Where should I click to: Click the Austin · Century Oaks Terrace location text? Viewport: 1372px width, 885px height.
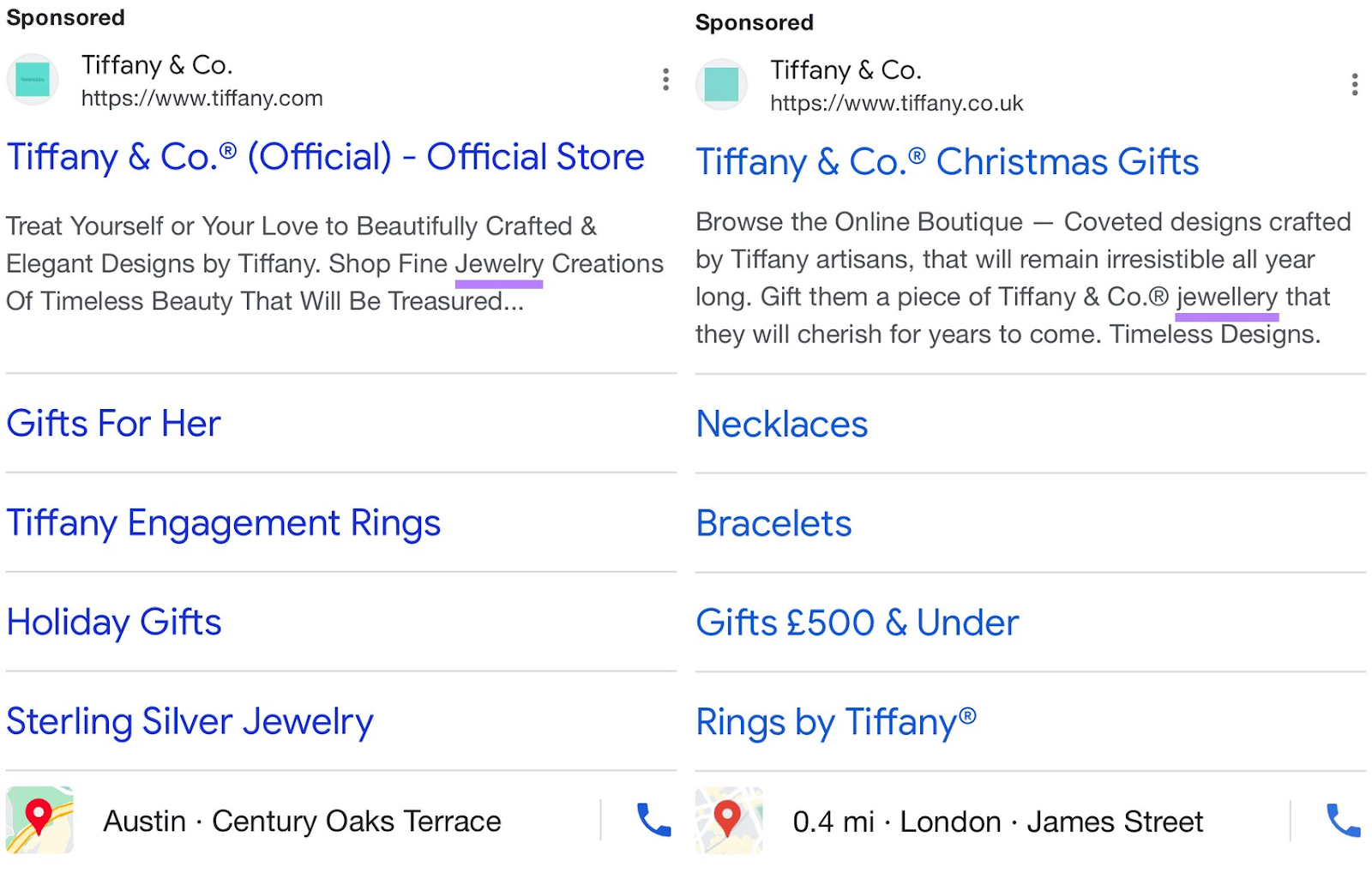[x=302, y=821]
